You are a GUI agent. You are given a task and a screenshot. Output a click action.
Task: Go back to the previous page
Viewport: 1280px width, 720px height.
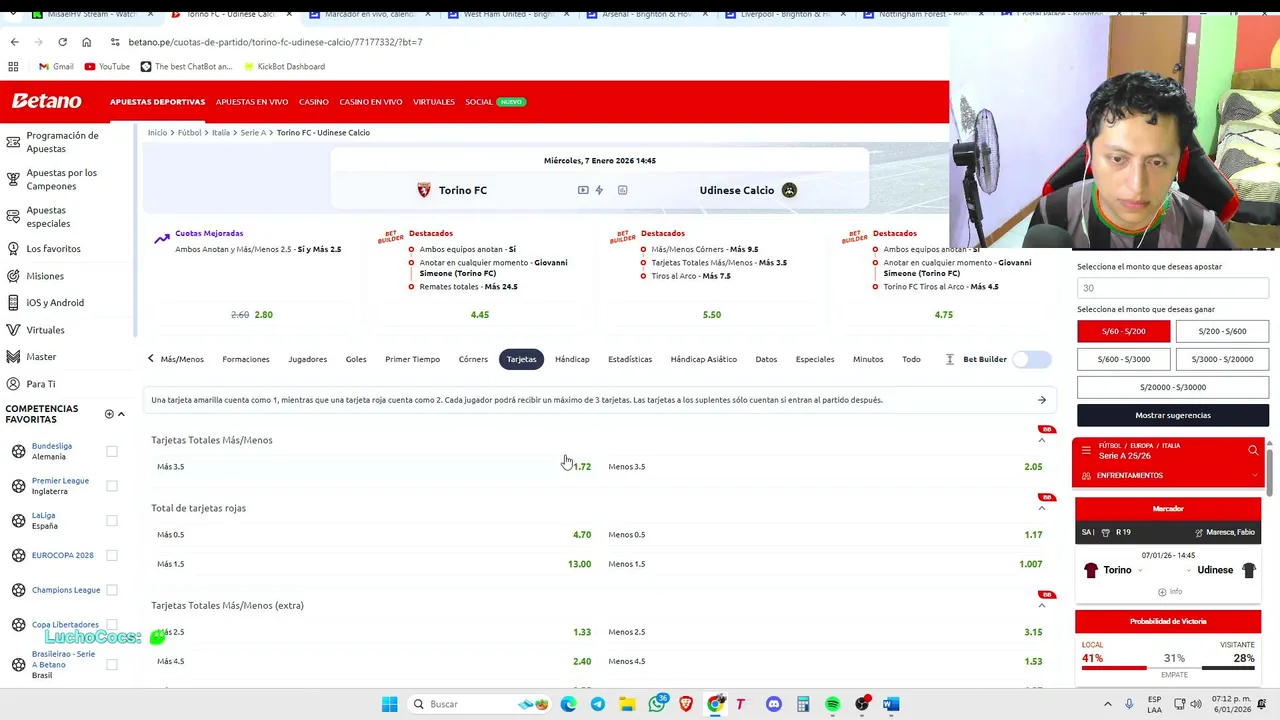[14, 42]
